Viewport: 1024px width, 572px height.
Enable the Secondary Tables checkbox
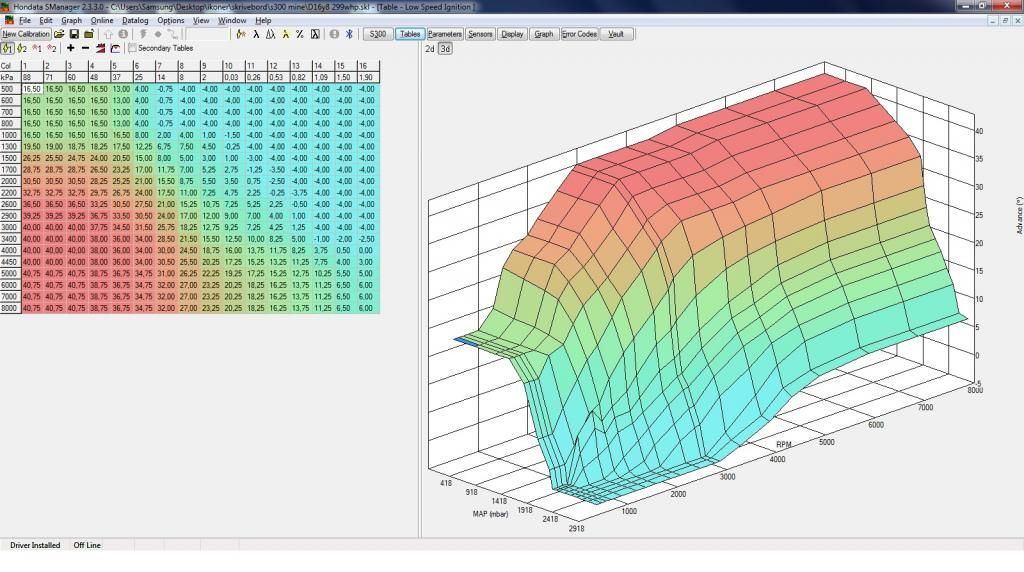pos(133,48)
